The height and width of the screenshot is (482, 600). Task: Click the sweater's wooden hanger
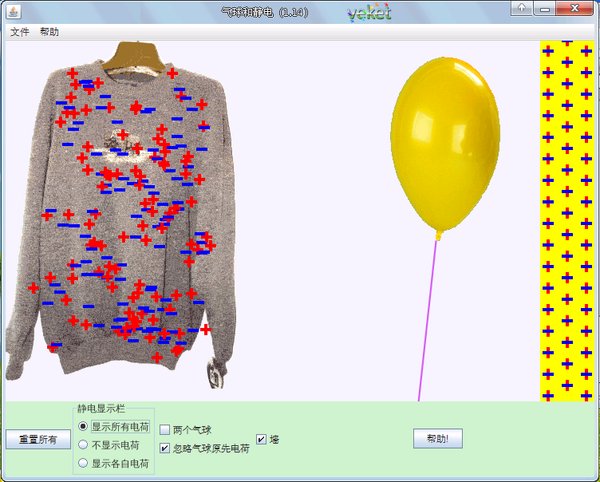click(x=134, y=57)
